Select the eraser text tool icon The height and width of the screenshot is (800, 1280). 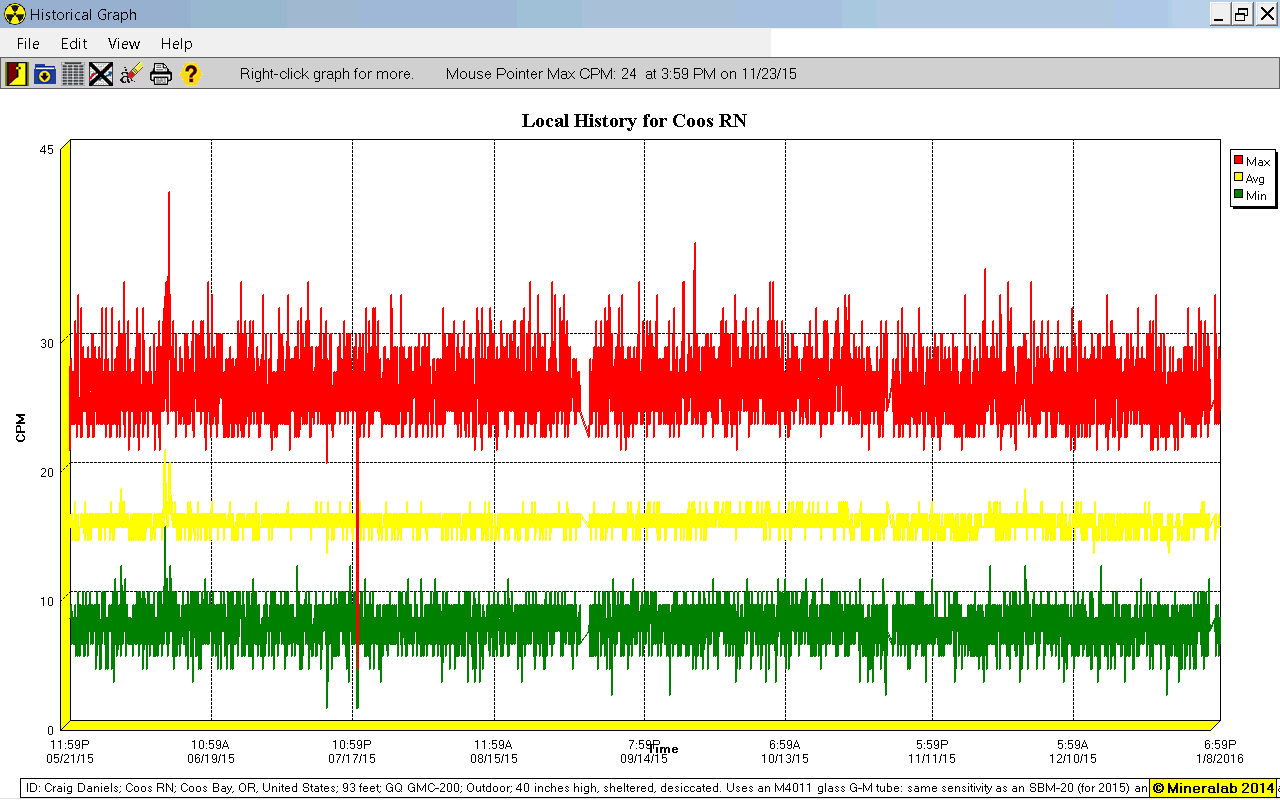[131, 74]
